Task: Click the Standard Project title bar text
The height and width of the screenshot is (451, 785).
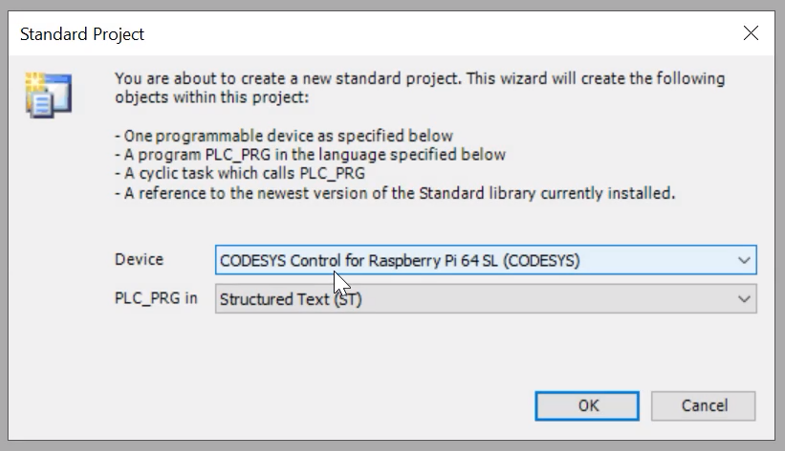Action: tap(82, 34)
